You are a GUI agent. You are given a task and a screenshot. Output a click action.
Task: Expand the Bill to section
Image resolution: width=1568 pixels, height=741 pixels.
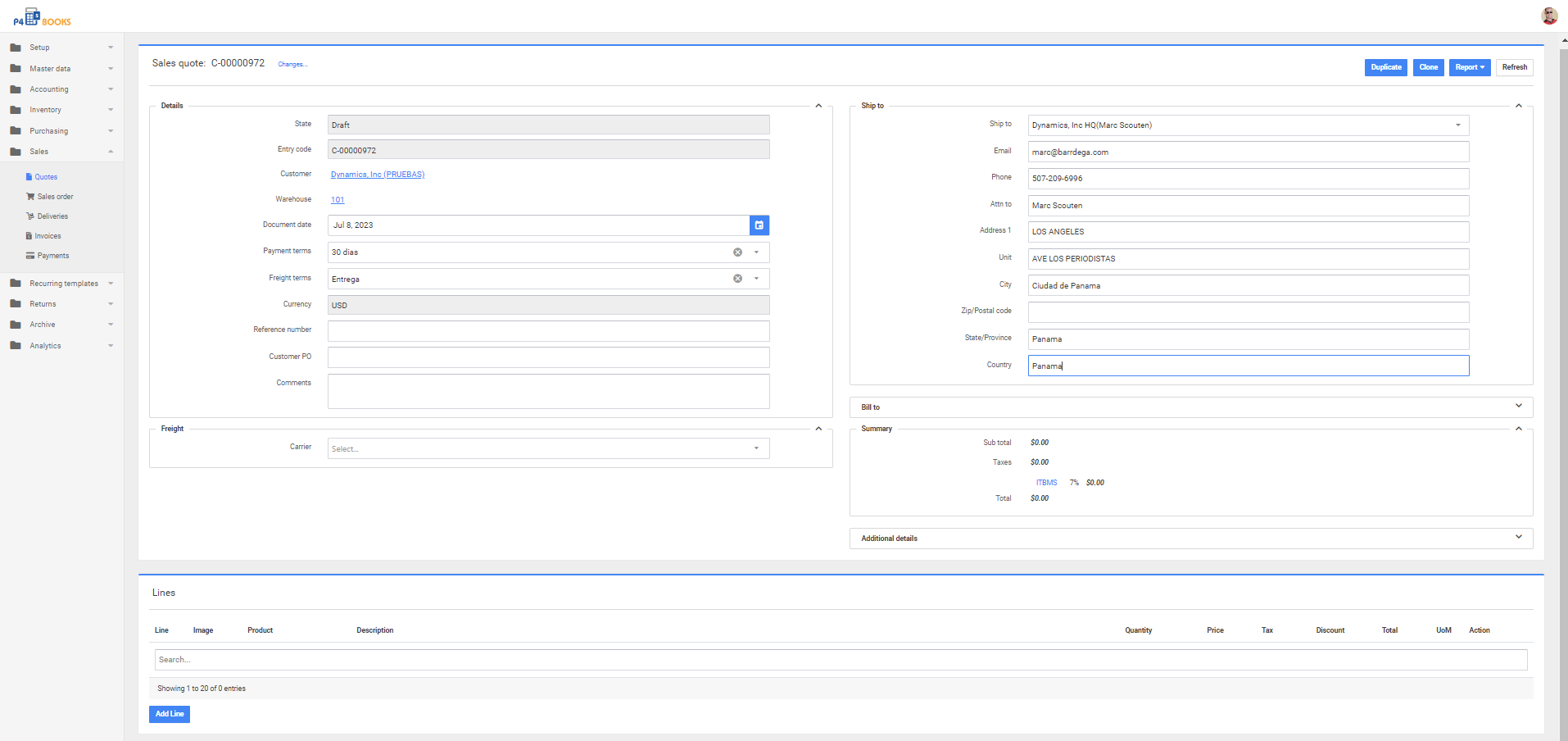click(1518, 407)
